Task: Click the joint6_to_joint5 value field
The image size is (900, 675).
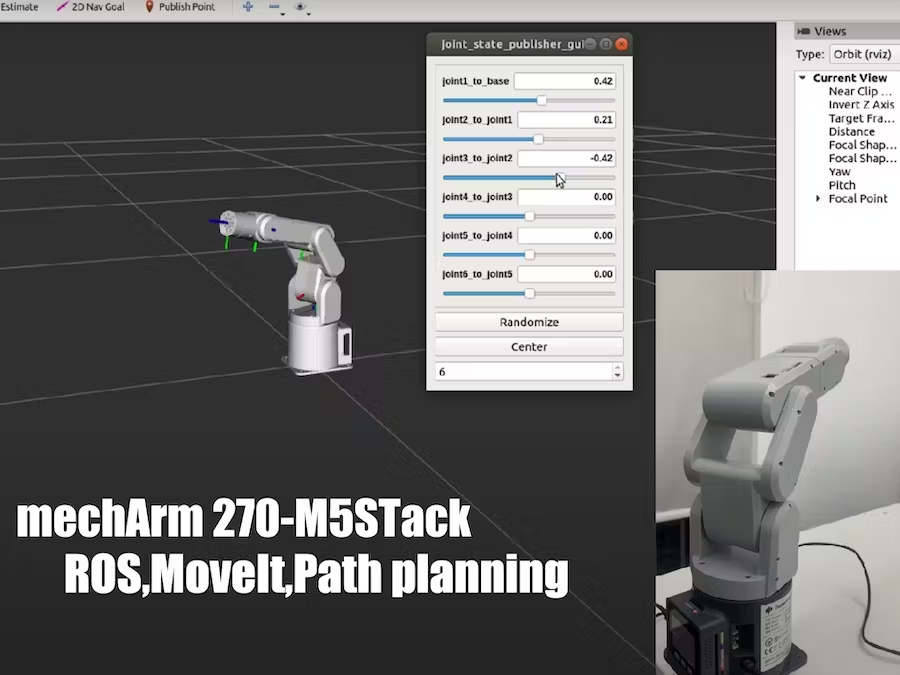Action: (567, 274)
